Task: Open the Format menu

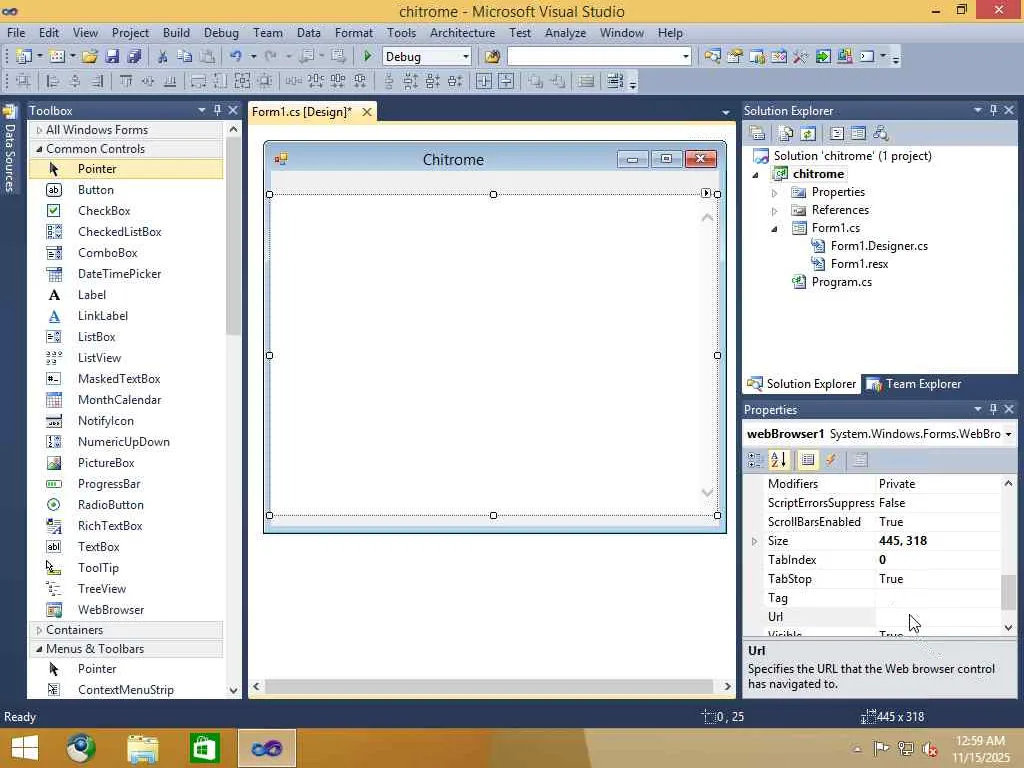Action: coord(353,33)
